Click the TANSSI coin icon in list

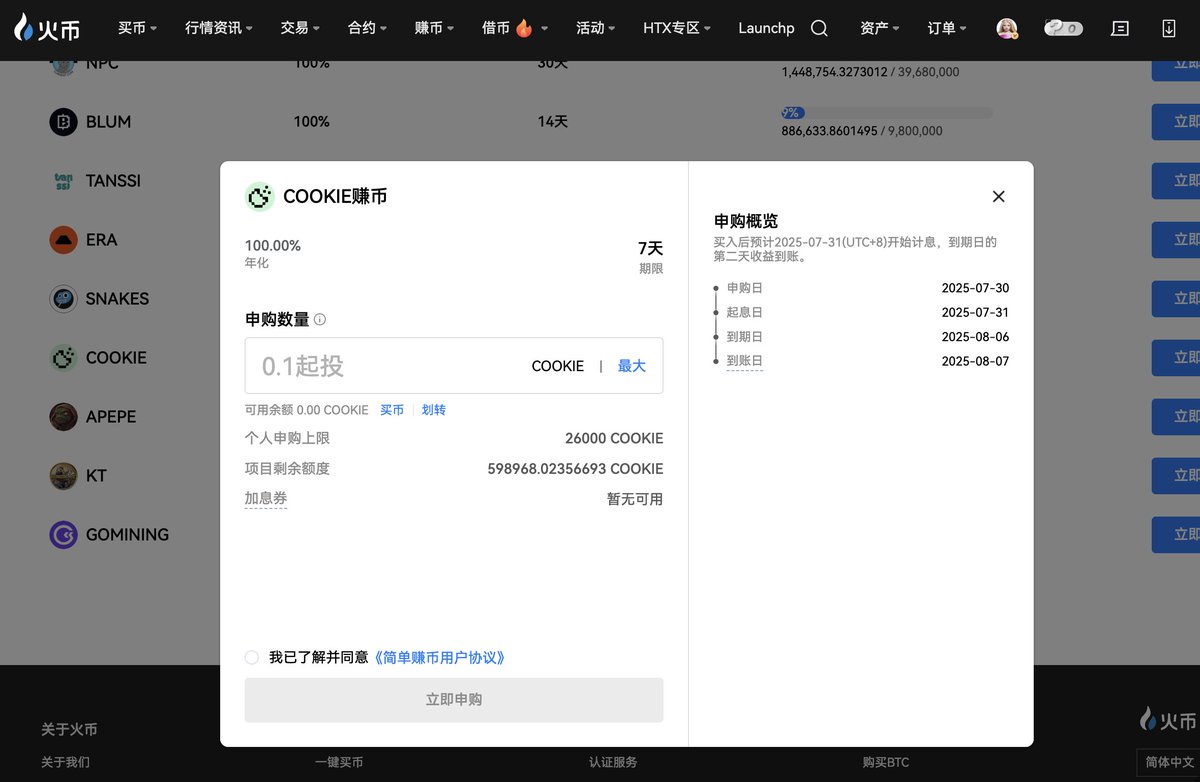click(x=63, y=181)
